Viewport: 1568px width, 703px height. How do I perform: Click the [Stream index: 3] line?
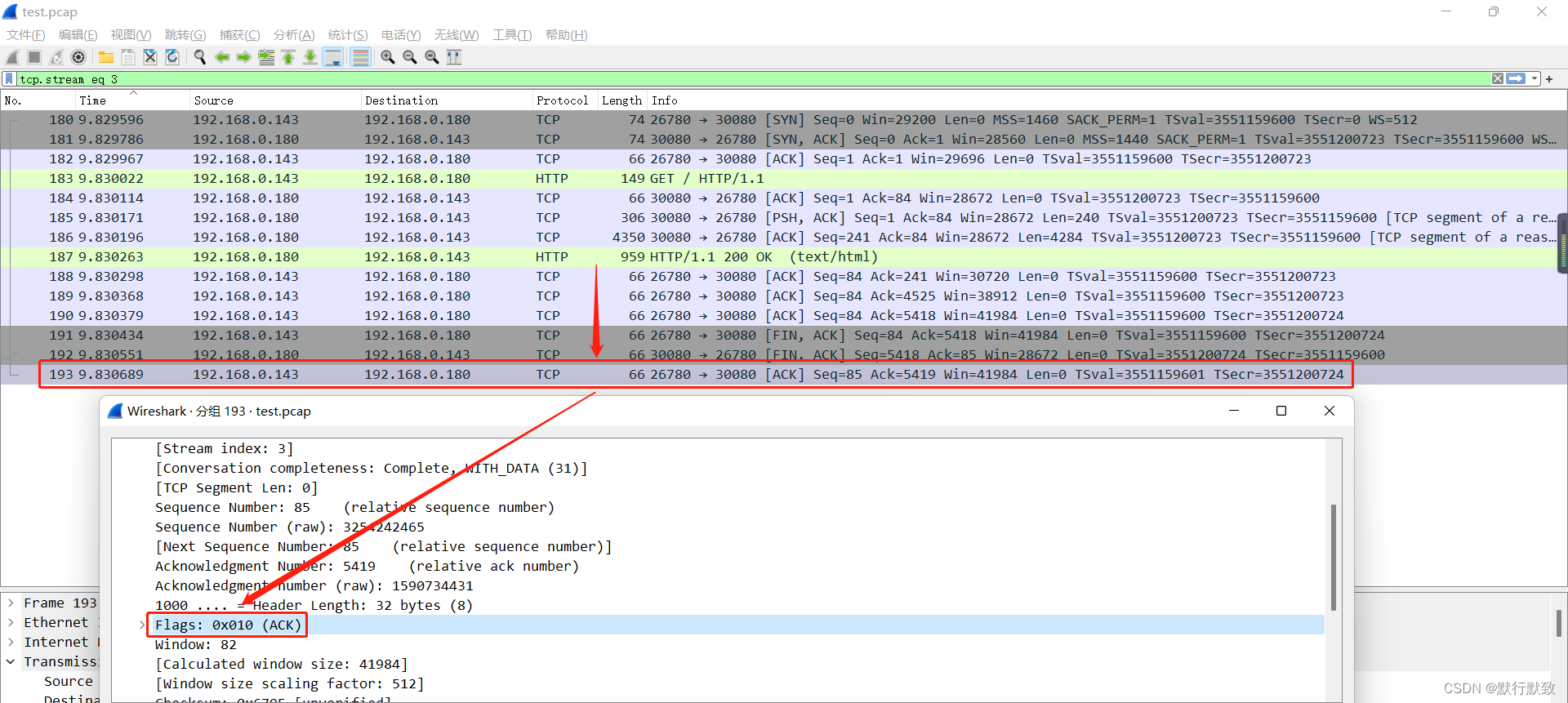(224, 449)
